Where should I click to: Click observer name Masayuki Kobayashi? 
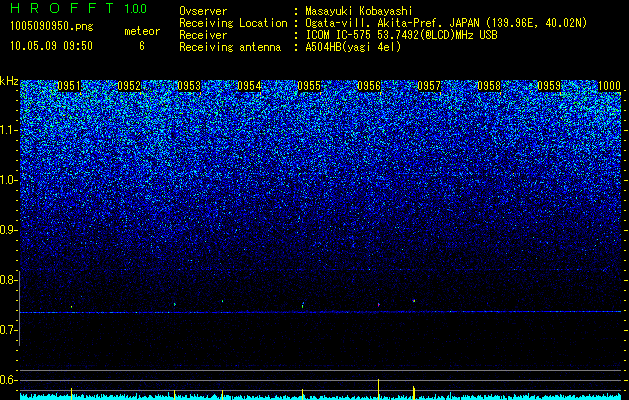358,11
